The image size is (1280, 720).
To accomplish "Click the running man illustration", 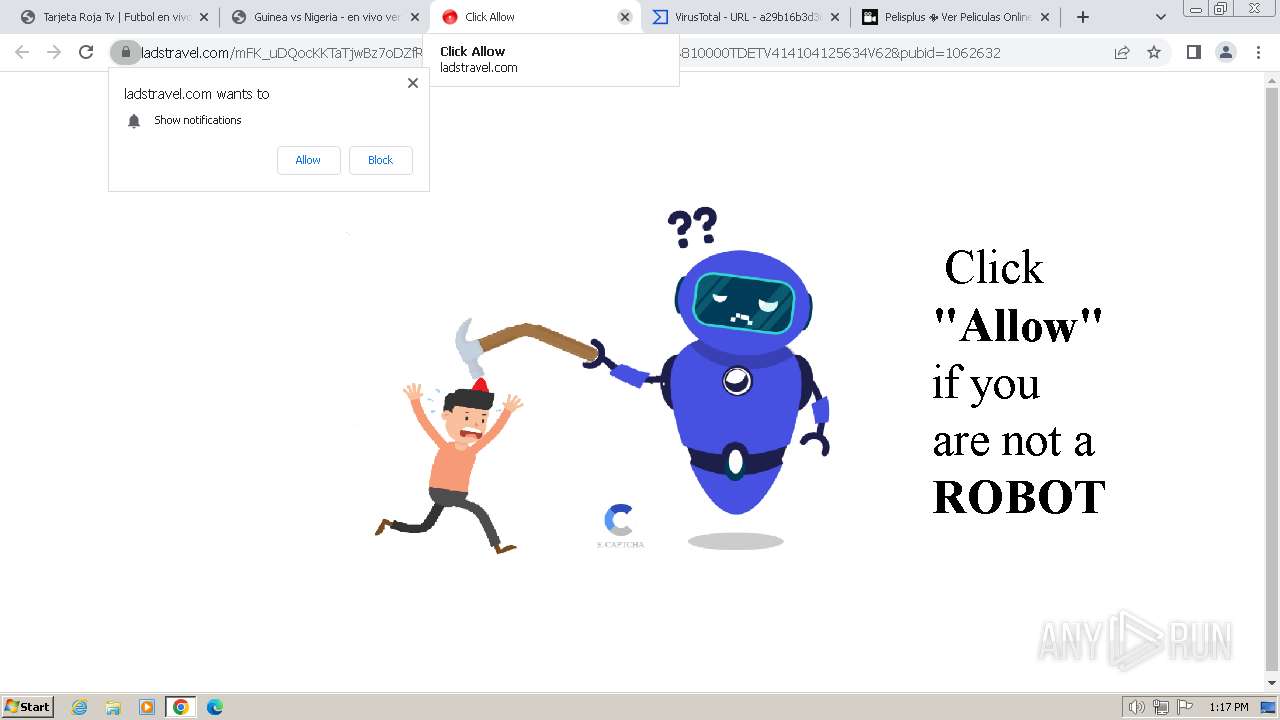I will point(450,465).
